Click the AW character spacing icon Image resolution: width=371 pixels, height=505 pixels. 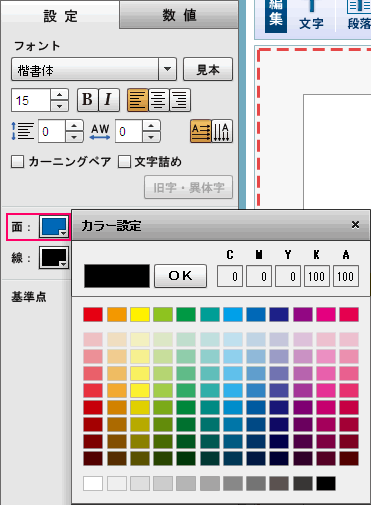click(x=100, y=132)
